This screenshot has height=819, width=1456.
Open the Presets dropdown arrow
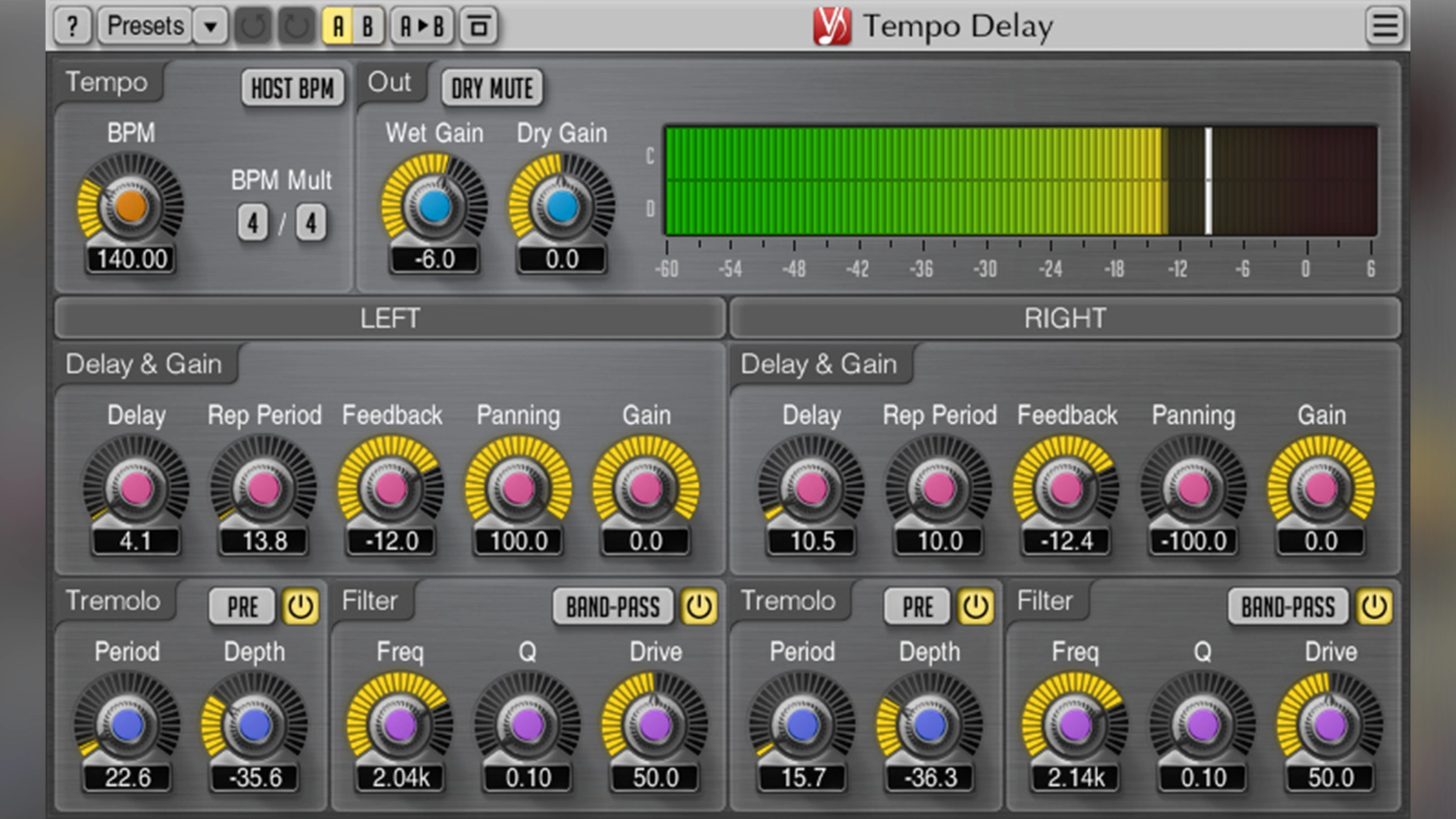pyautogui.click(x=210, y=27)
